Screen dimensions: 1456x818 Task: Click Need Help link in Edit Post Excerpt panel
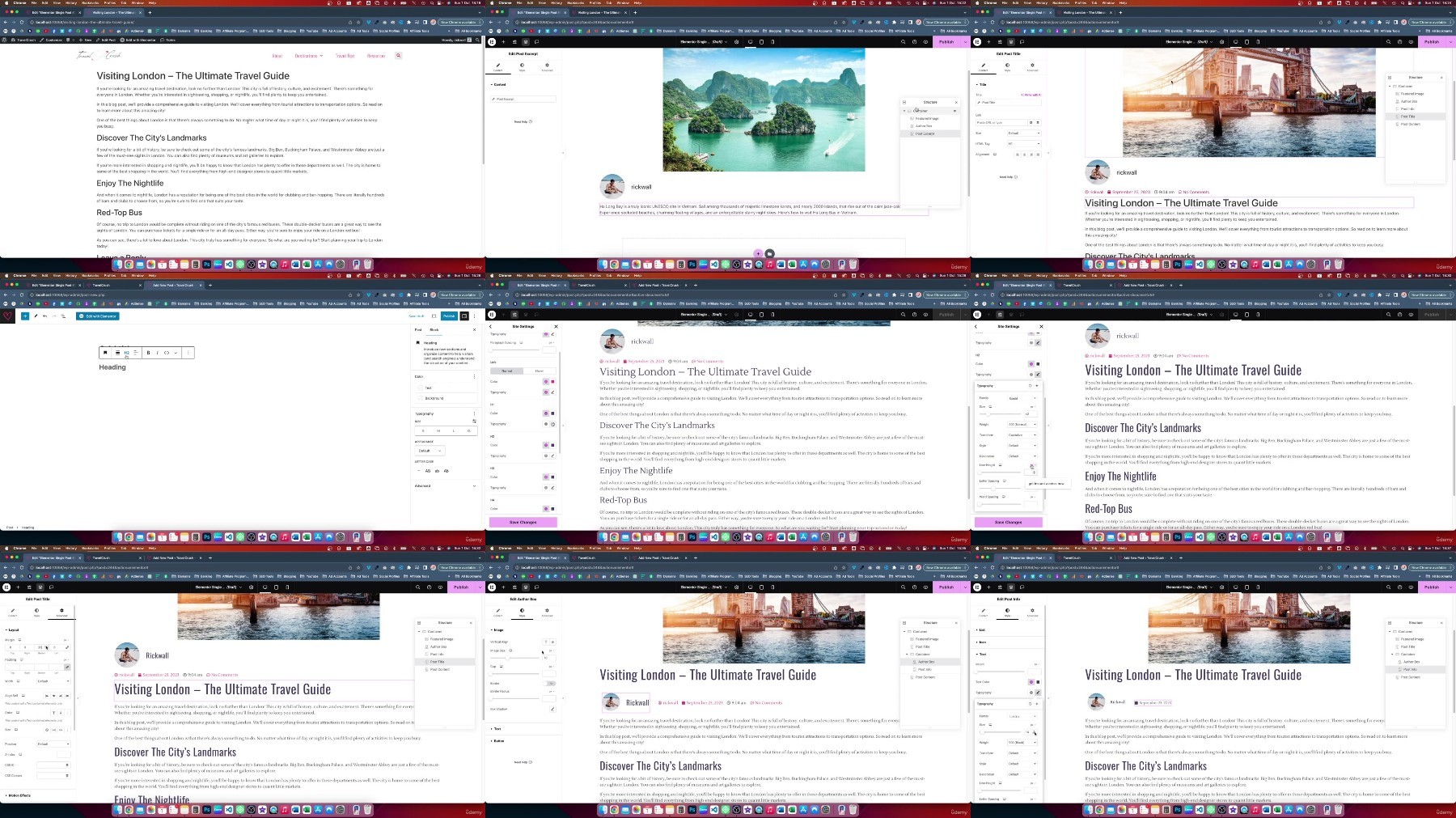click(x=523, y=122)
